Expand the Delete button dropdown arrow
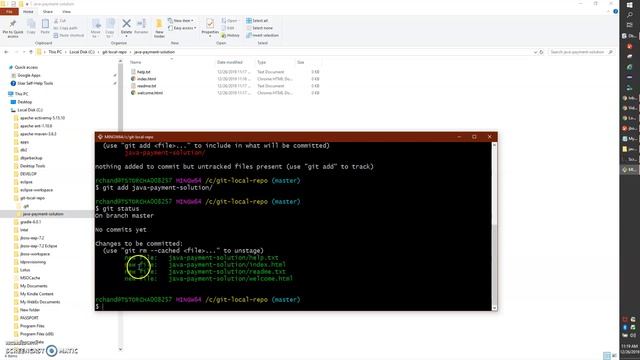 point(127,36)
